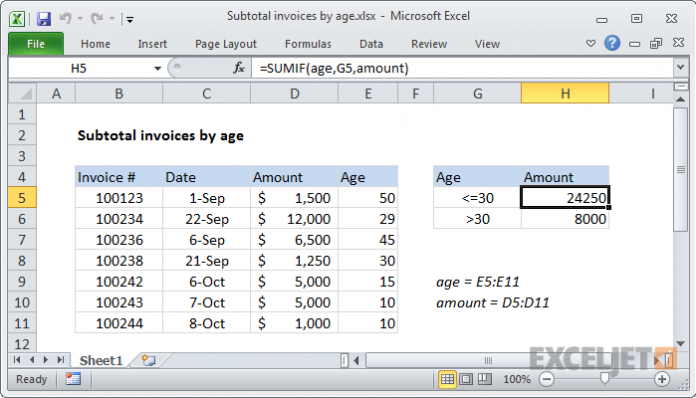The width and height of the screenshot is (696, 398).
Task: Select the Sheet1 worksheet tab
Action: click(101, 360)
